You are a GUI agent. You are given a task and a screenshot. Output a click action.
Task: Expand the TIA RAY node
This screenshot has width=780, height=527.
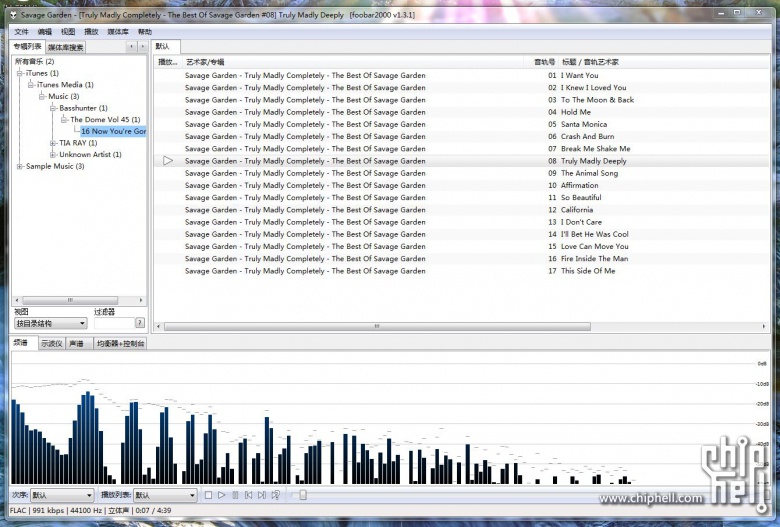[53, 143]
